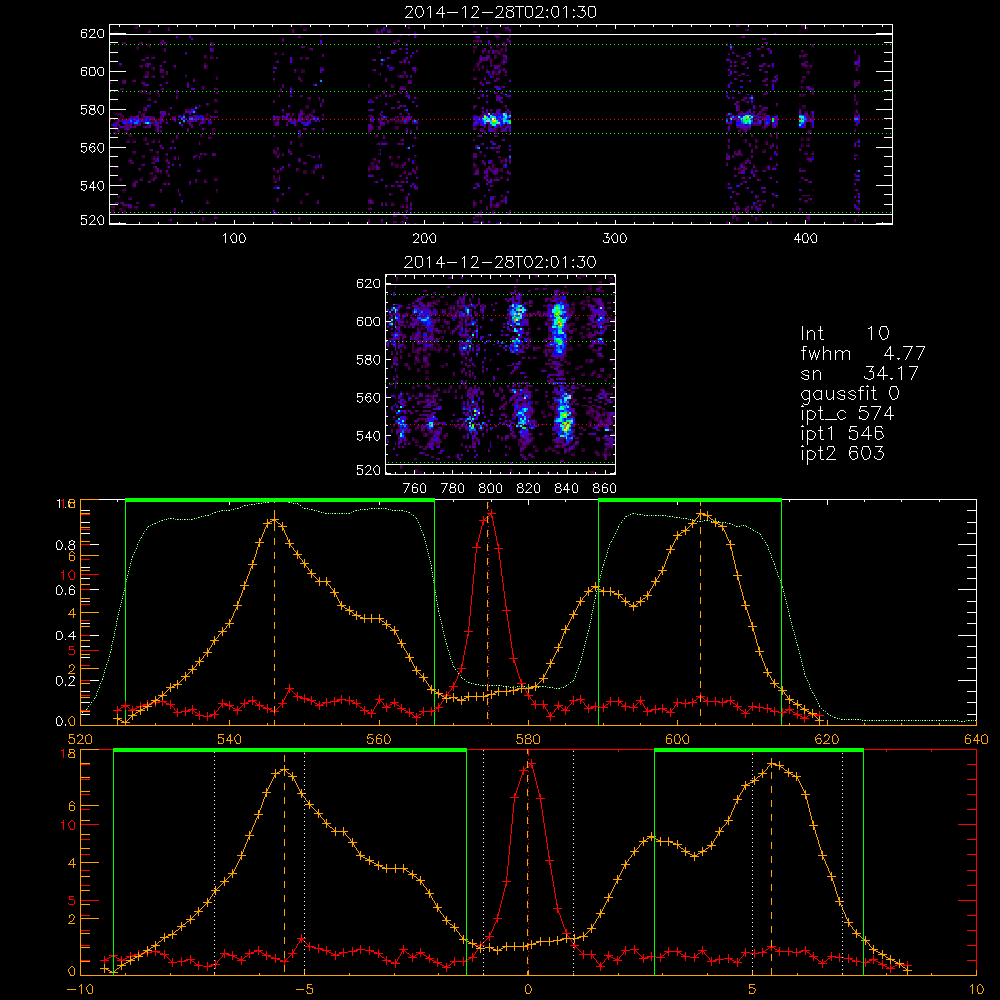Click x-axis tick −5 on bottom plot
1000x1000 pixels.
pos(304,990)
